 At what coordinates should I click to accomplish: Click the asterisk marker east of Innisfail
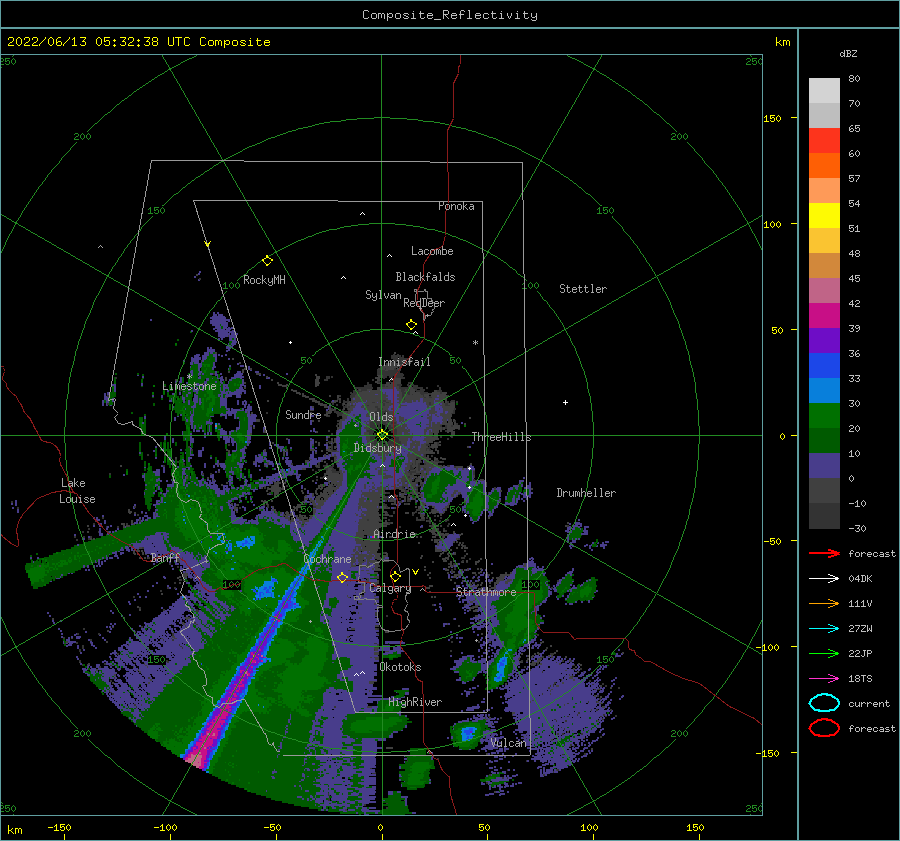[475, 343]
